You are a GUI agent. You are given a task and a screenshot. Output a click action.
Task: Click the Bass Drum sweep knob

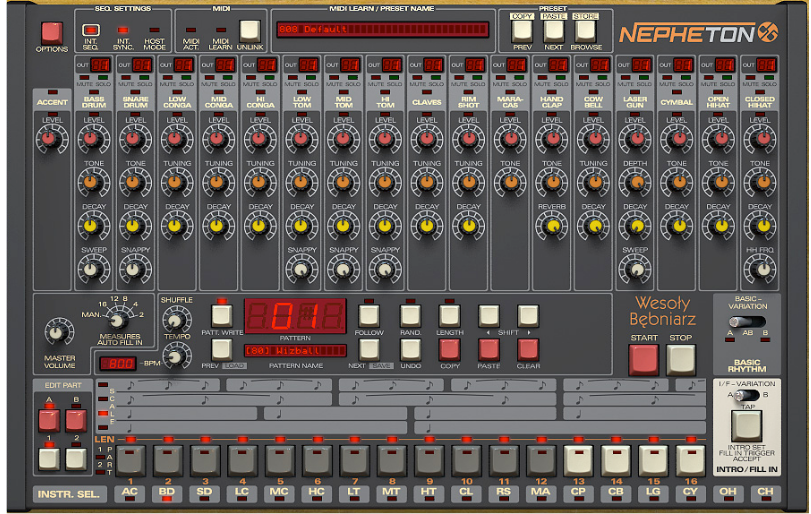click(94, 269)
